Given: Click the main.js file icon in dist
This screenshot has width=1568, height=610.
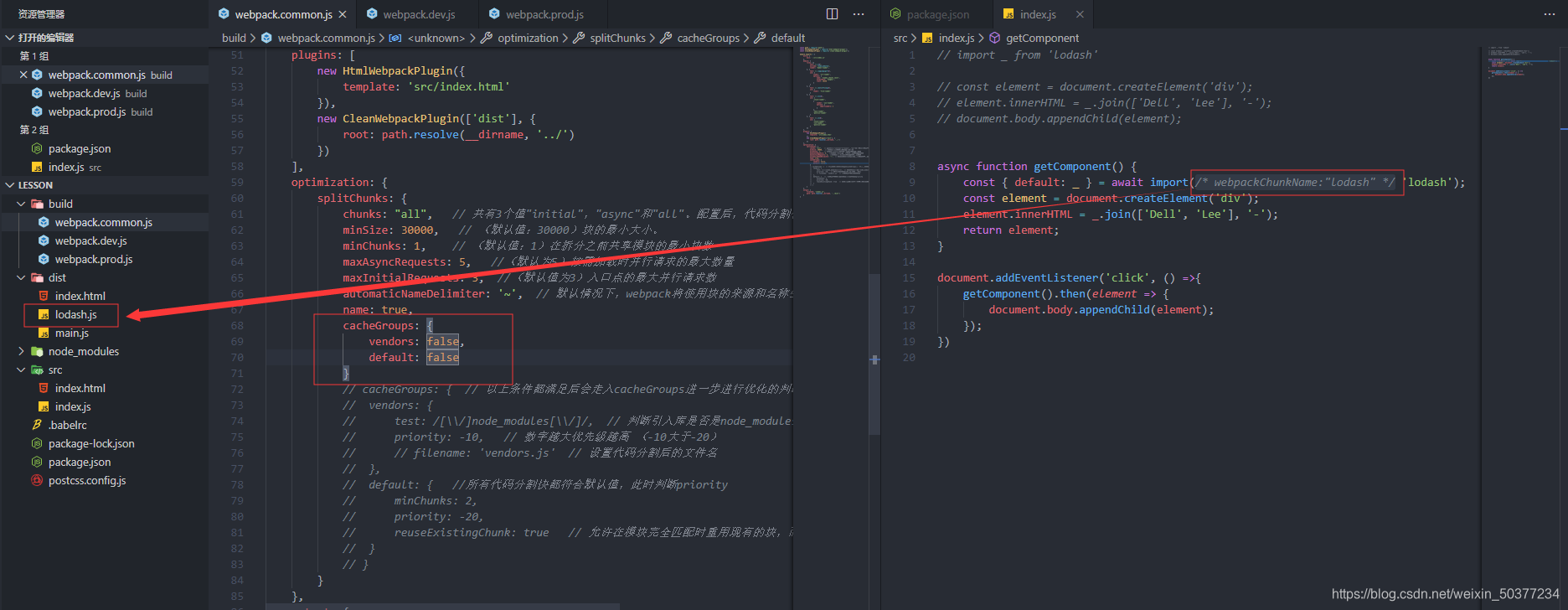Looking at the screenshot, I should (44, 333).
